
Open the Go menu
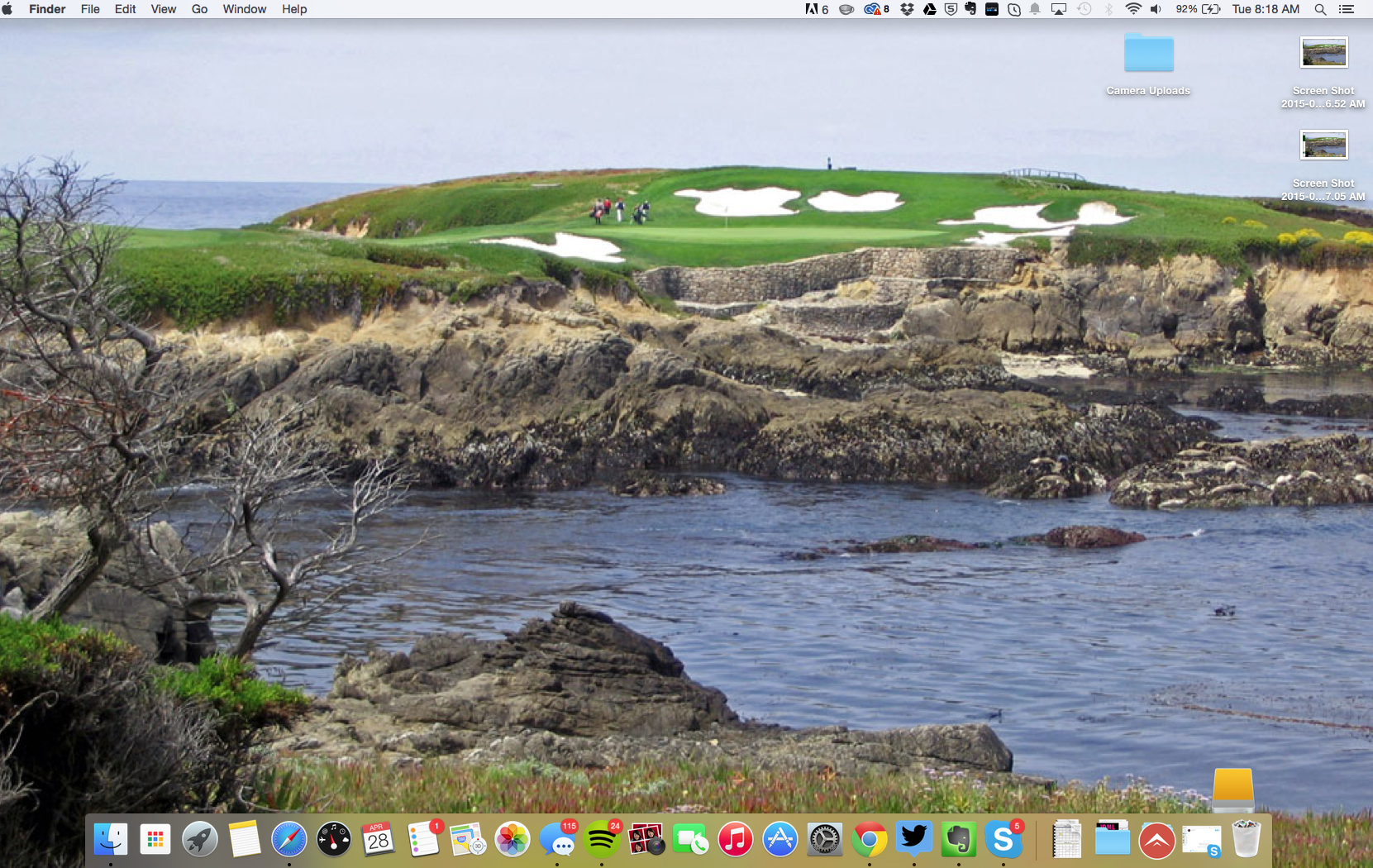pos(199,9)
